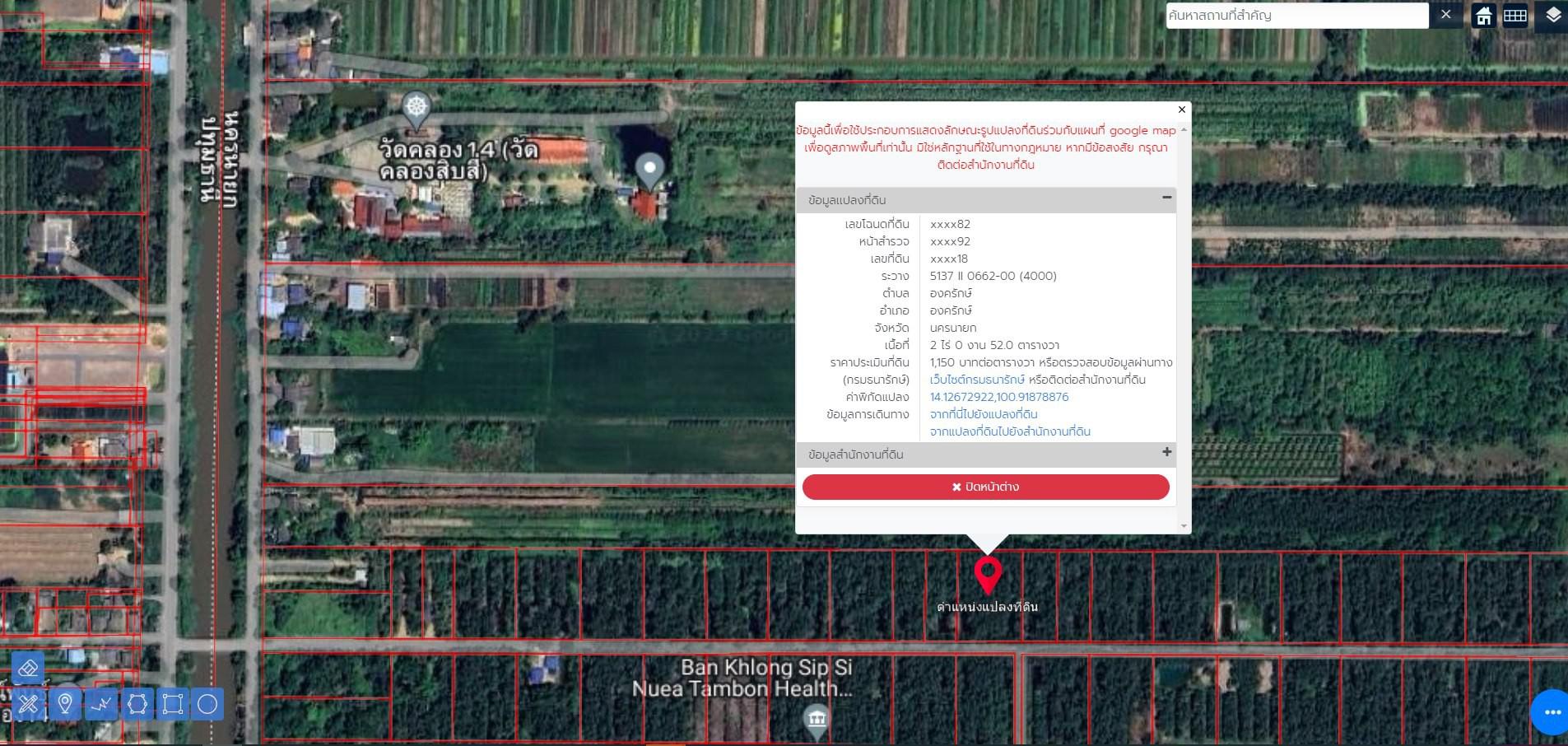The image size is (1568, 746).
Task: Open the home icon in the top toolbar
Action: (x=1484, y=16)
